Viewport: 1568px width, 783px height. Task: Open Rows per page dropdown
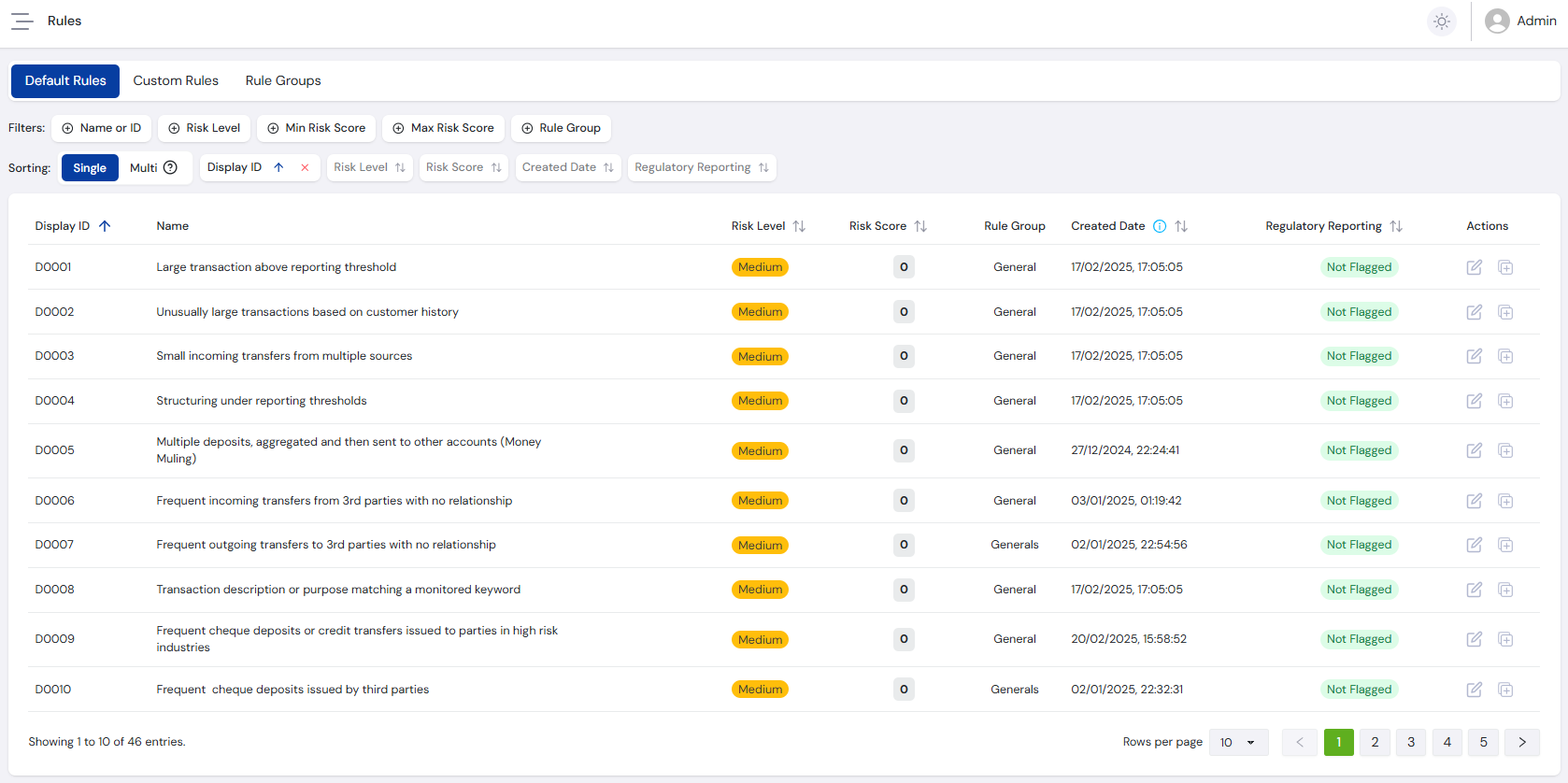(x=1238, y=743)
